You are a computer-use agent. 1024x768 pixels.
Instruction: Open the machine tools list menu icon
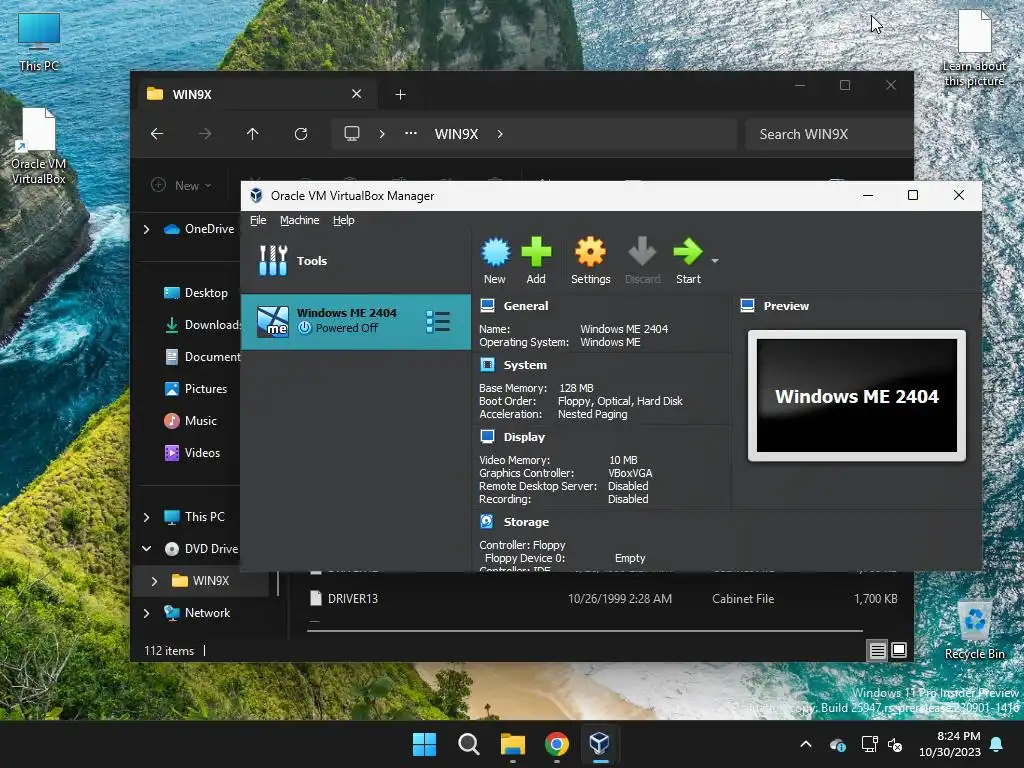click(x=438, y=321)
